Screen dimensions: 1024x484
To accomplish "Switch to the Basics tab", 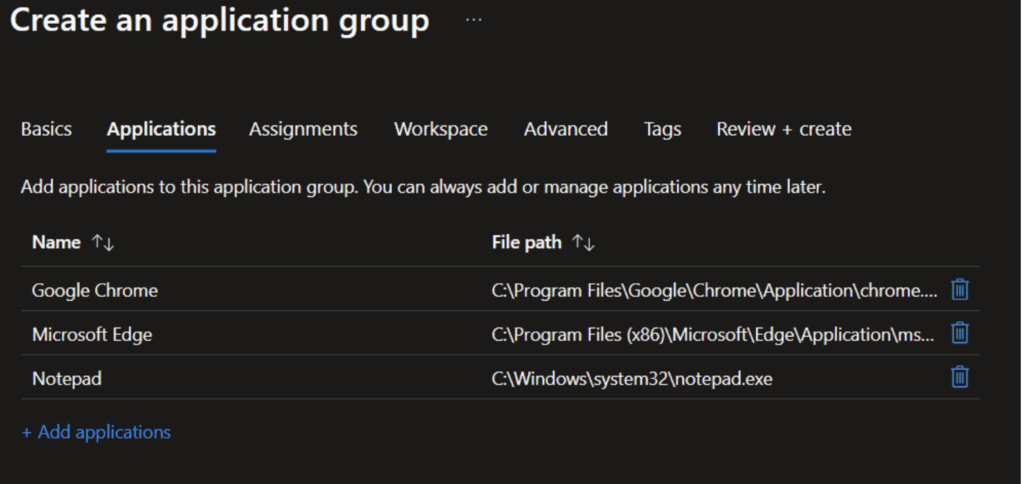I will (x=46, y=129).
